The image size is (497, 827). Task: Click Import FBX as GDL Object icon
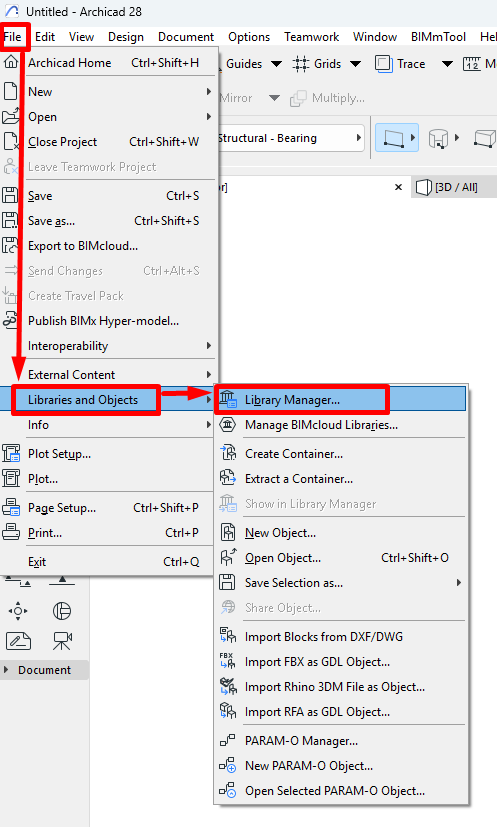228,661
